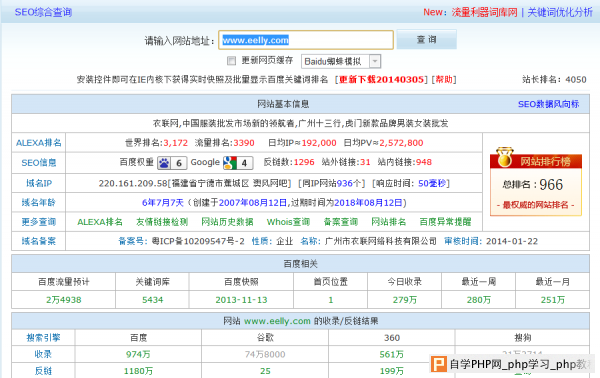Image resolution: width=600 pixels, height=378 pixels.
Task: Click Baidu indexed count 974万
Action: click(138, 355)
